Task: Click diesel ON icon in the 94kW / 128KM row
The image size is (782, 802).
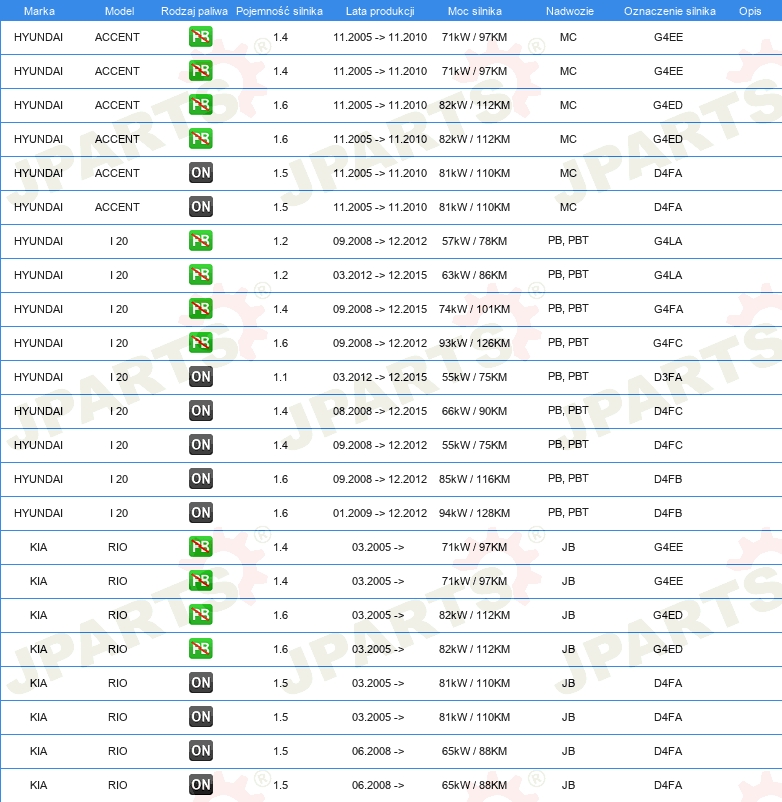Action: tap(200, 513)
